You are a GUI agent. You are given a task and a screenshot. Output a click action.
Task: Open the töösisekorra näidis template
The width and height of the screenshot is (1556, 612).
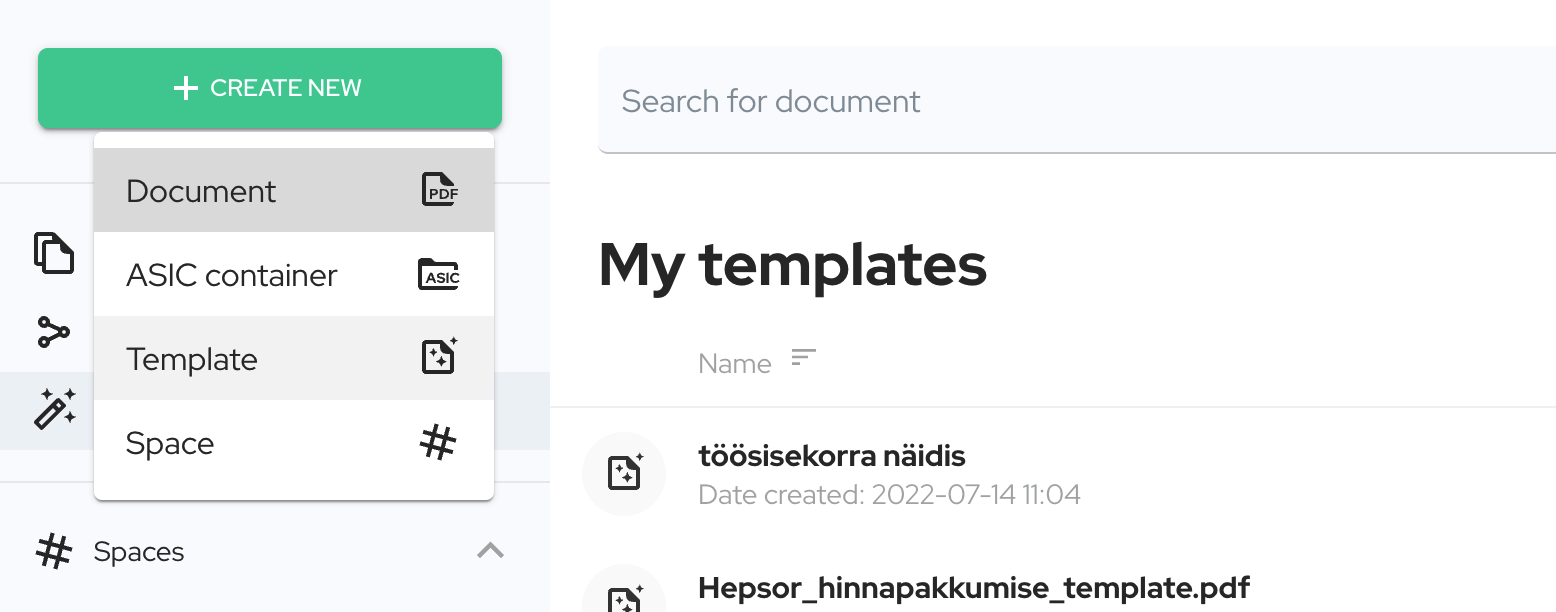pyautogui.click(x=831, y=455)
